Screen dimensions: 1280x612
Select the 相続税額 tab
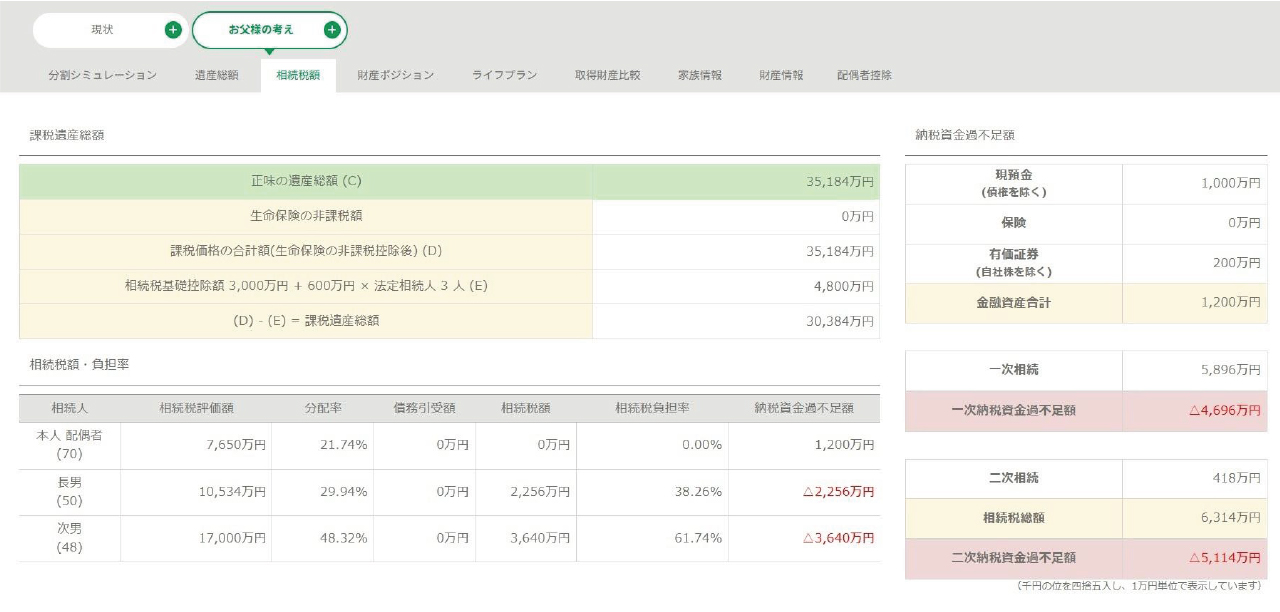(x=298, y=75)
